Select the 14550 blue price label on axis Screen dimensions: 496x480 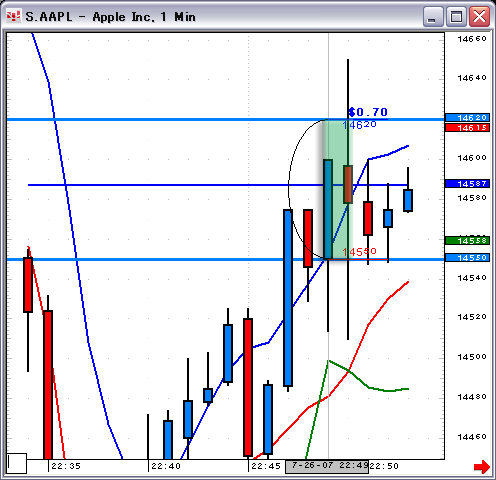pos(467,258)
